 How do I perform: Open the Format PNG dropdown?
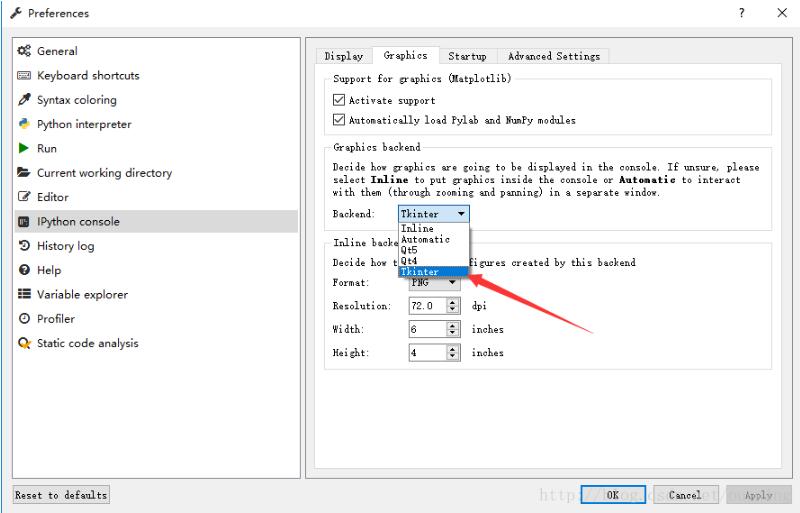435,283
